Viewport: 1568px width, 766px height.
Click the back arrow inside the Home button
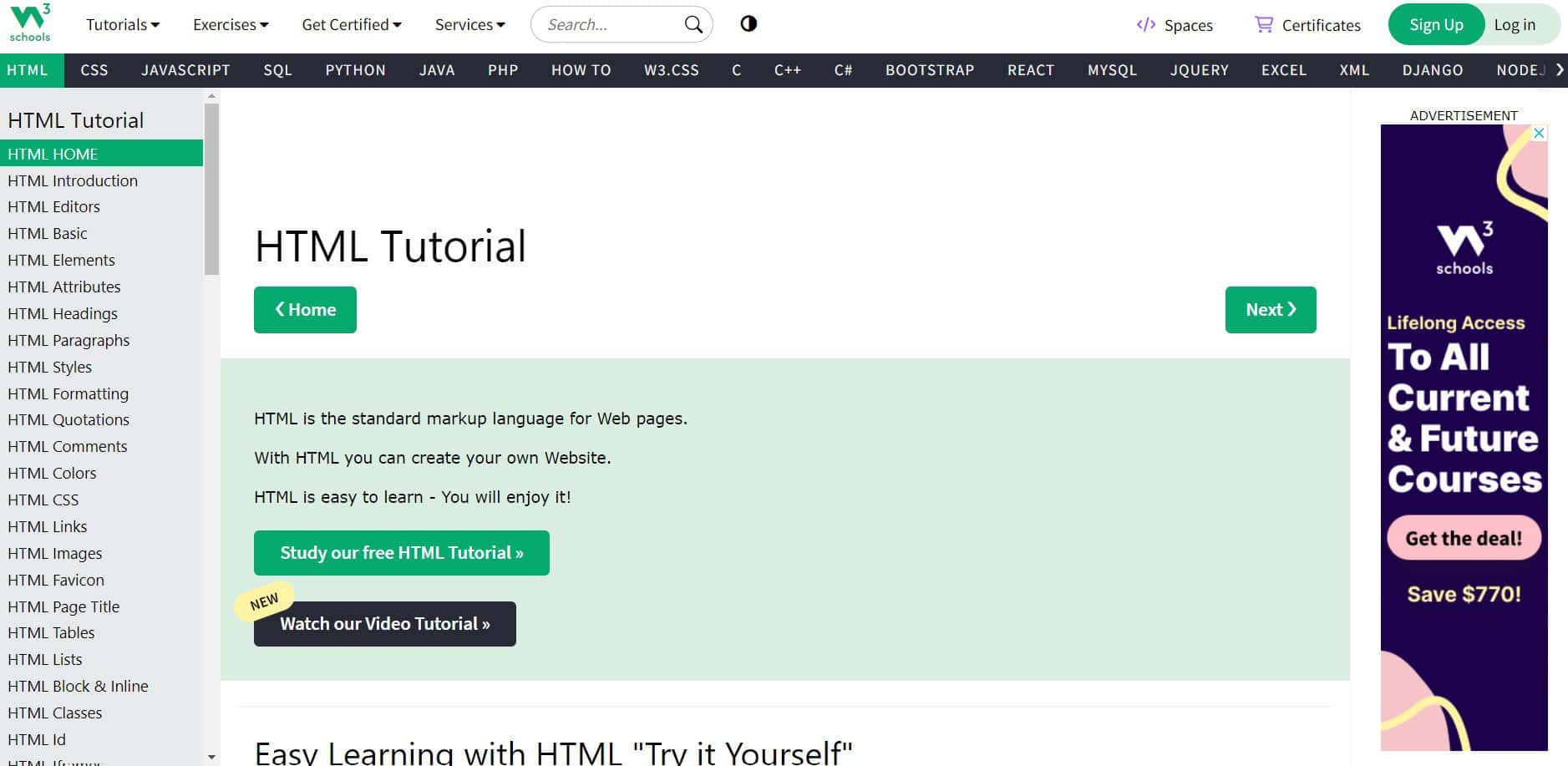tap(282, 309)
